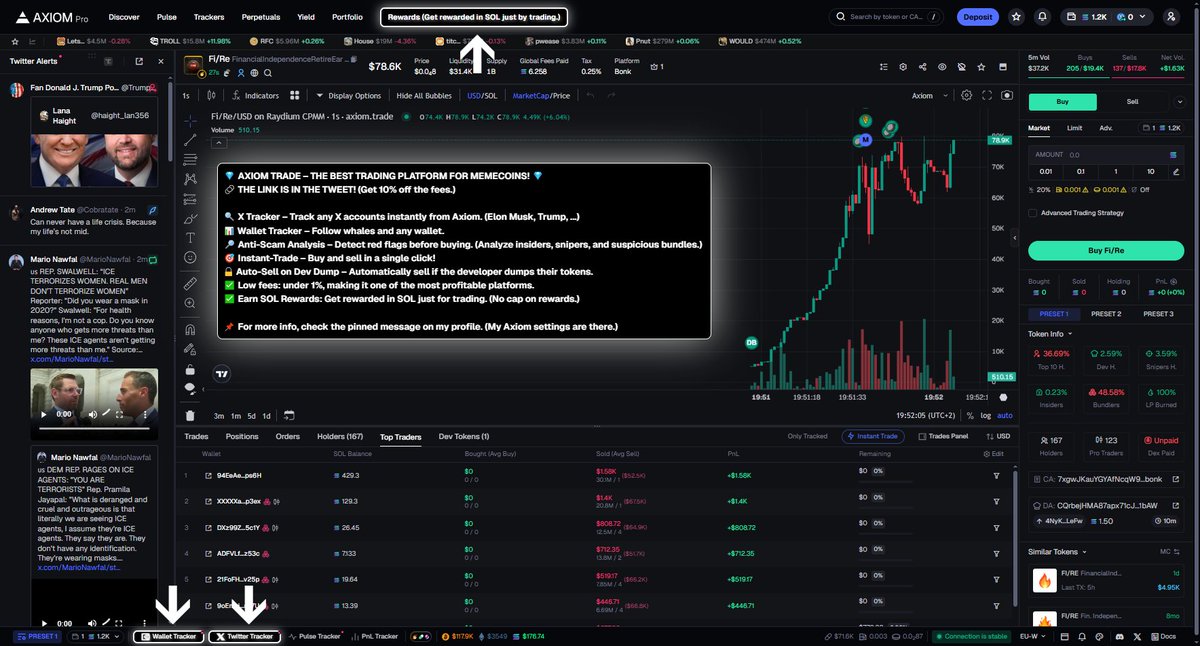This screenshot has width=1200, height=646.
Task: Open the chart Indicators menu
Action: coord(255,96)
